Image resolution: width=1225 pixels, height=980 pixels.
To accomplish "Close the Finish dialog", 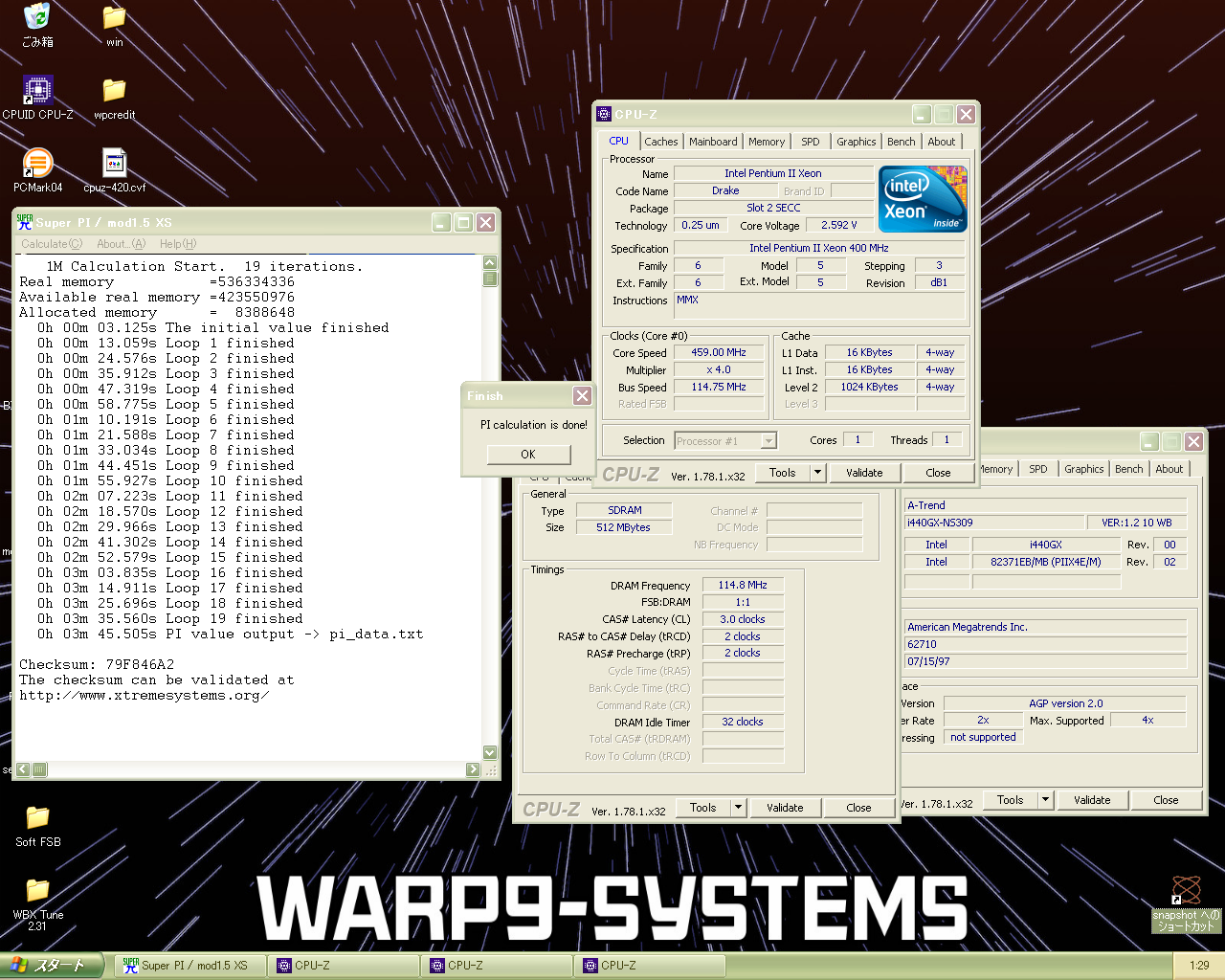I will click(x=582, y=395).
